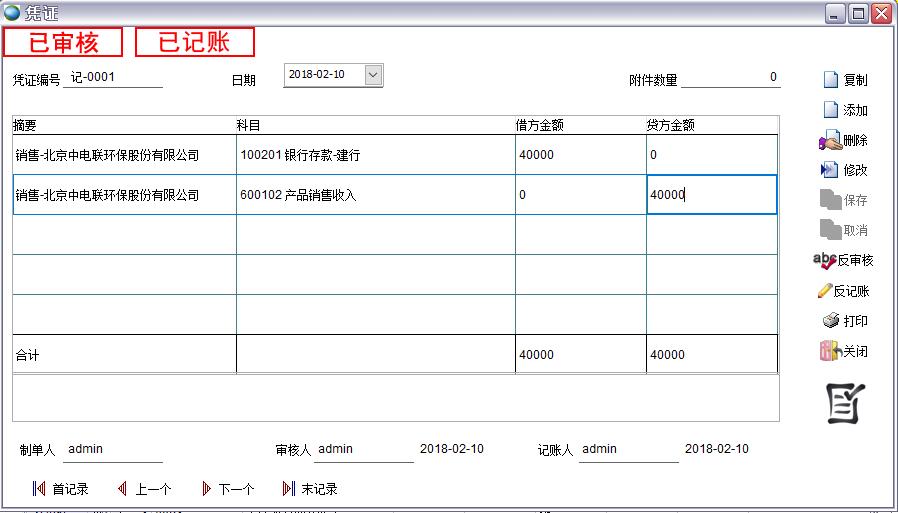Click the Add (添加) voucher icon

(x=829, y=110)
